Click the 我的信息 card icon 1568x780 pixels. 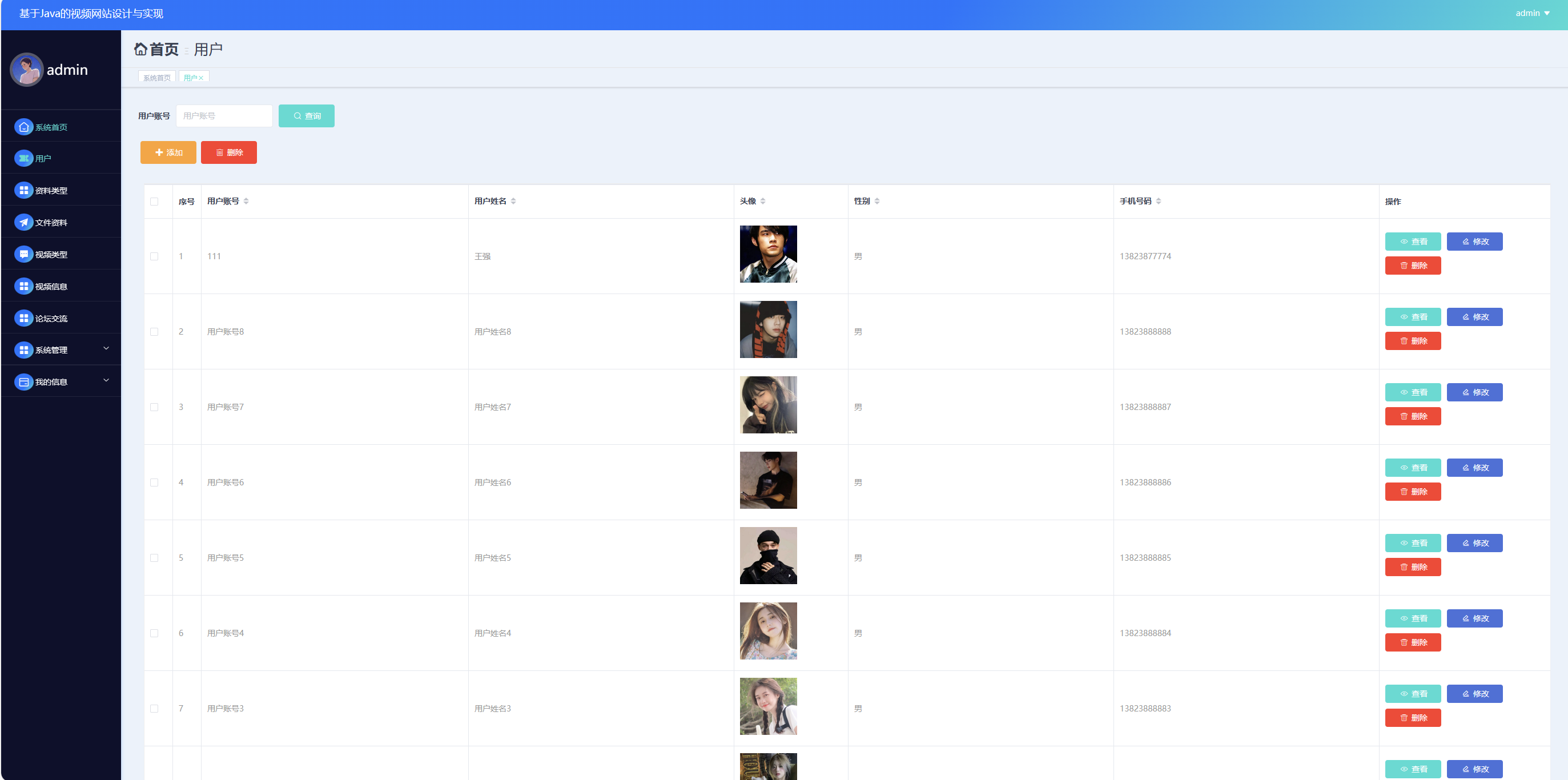tap(24, 382)
